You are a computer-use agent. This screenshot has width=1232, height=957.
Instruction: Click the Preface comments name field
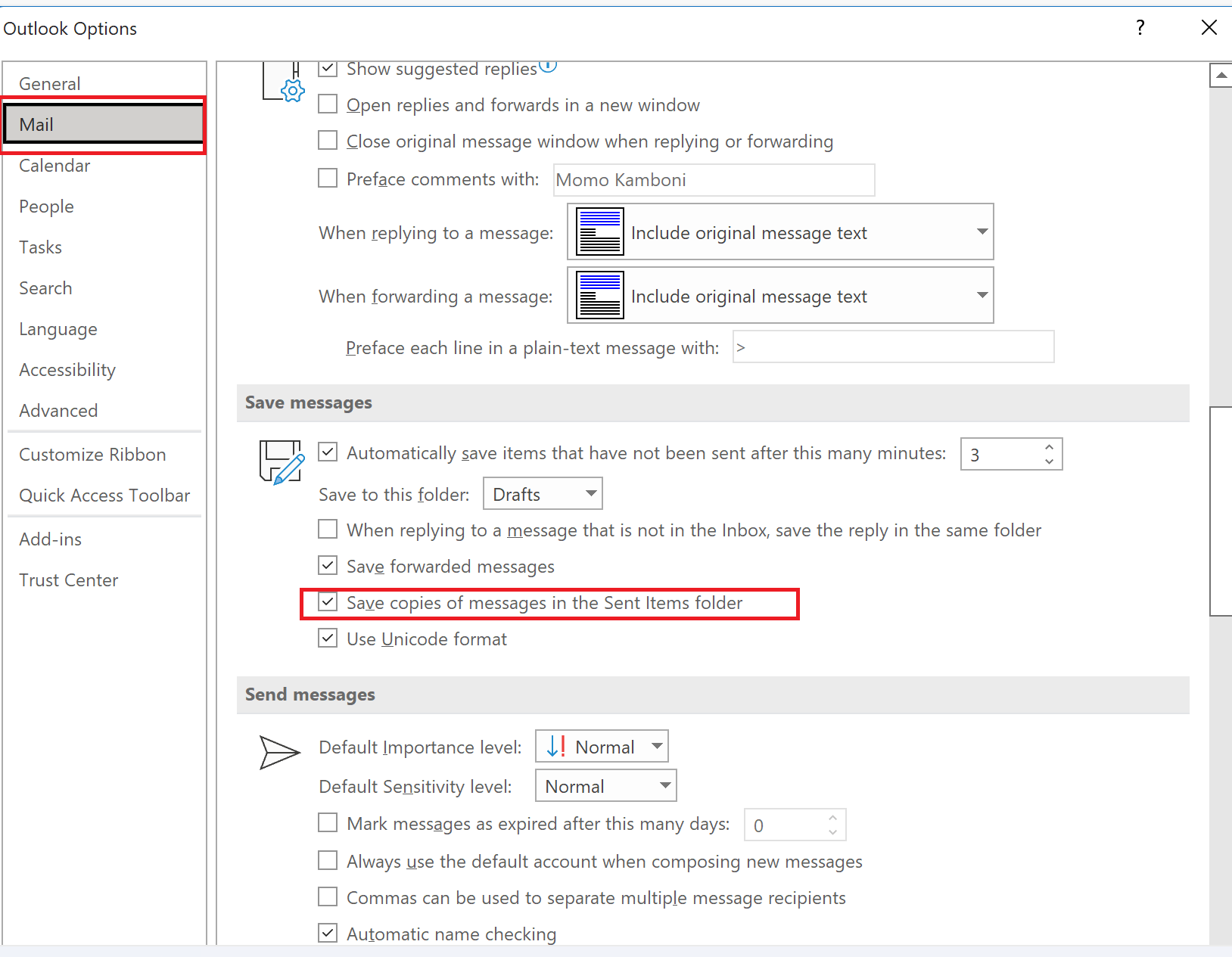pos(714,179)
